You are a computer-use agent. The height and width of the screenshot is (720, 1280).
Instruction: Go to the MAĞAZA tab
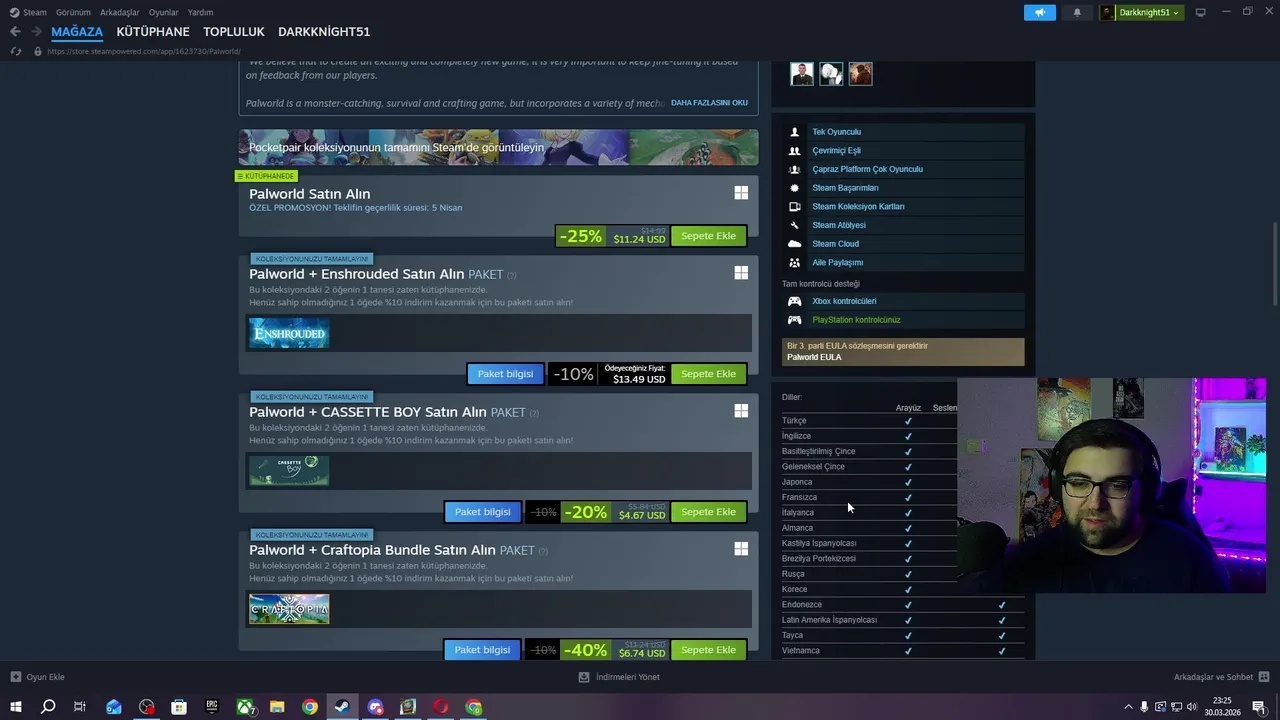coord(77,32)
